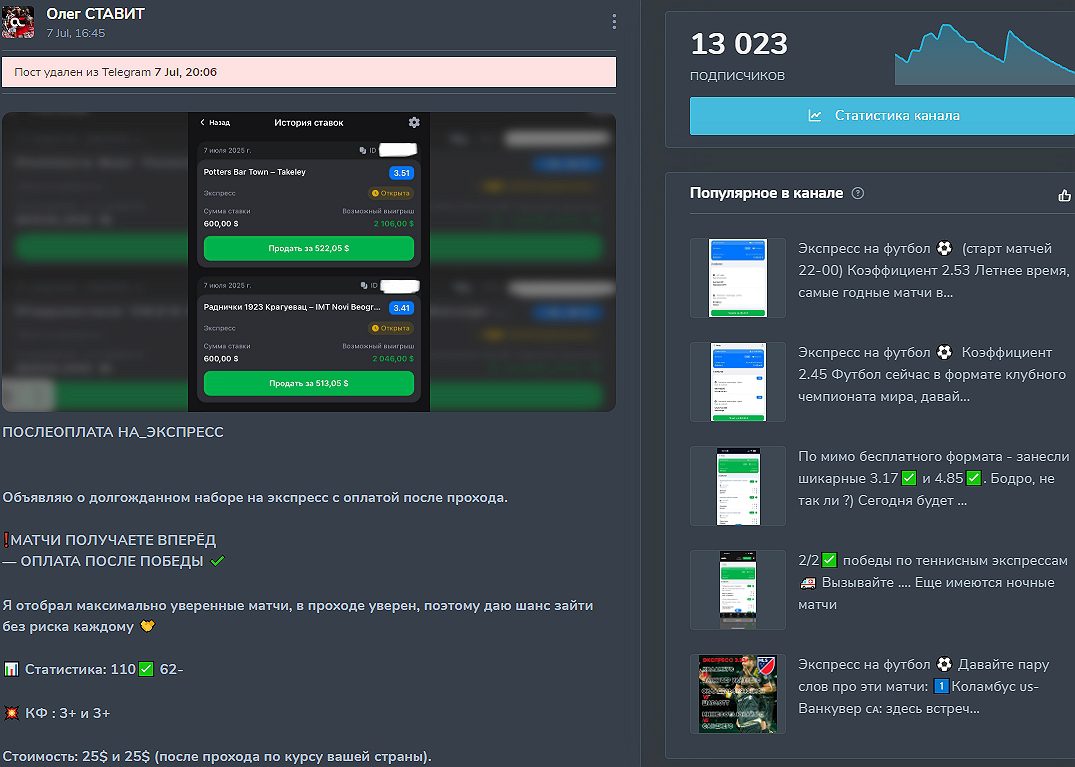Open thumbnail of the 3.17 and 4.85 post
Image resolution: width=1075 pixels, height=767 pixels.
tap(738, 486)
